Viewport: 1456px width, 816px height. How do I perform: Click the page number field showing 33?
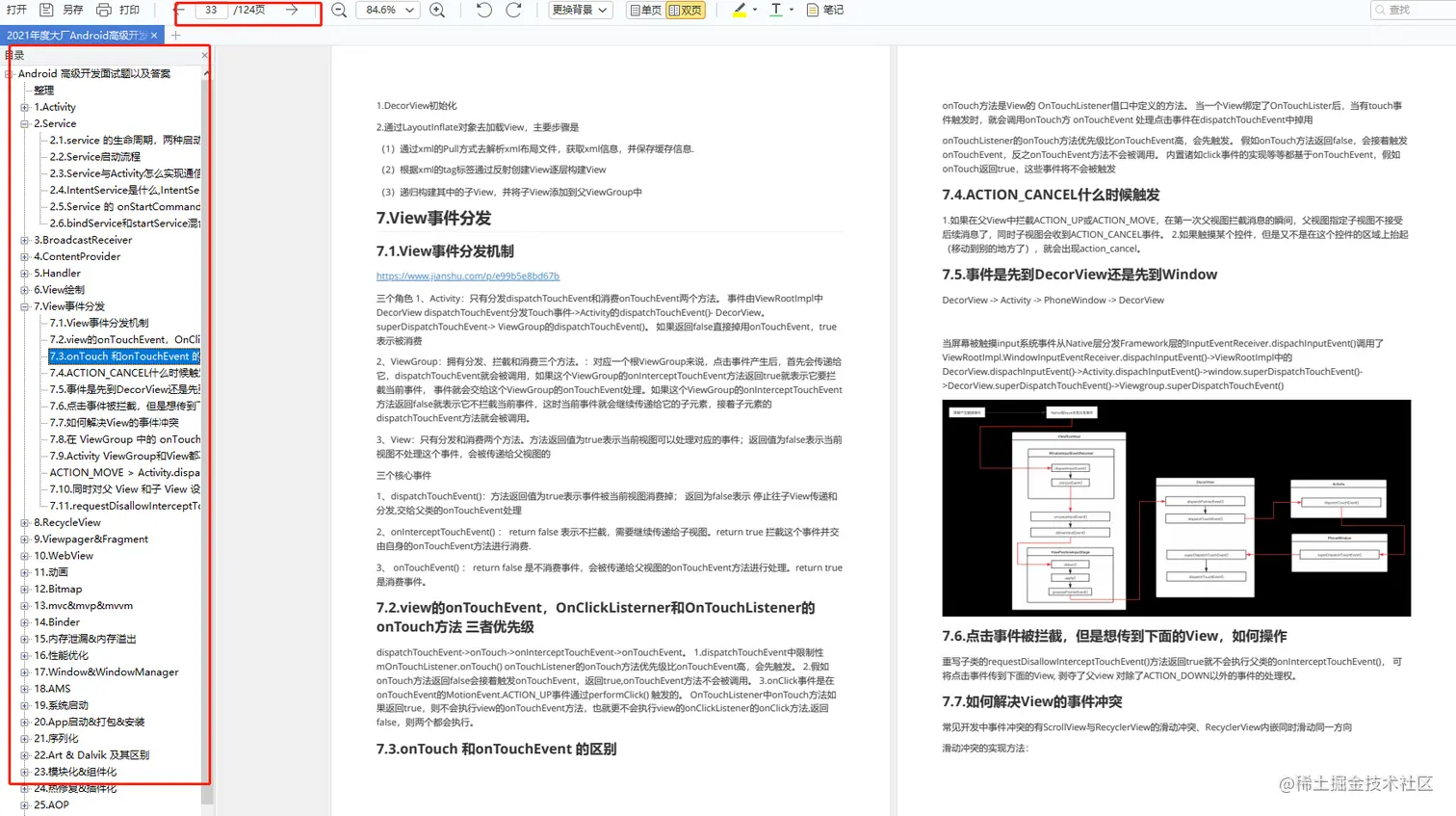211,10
